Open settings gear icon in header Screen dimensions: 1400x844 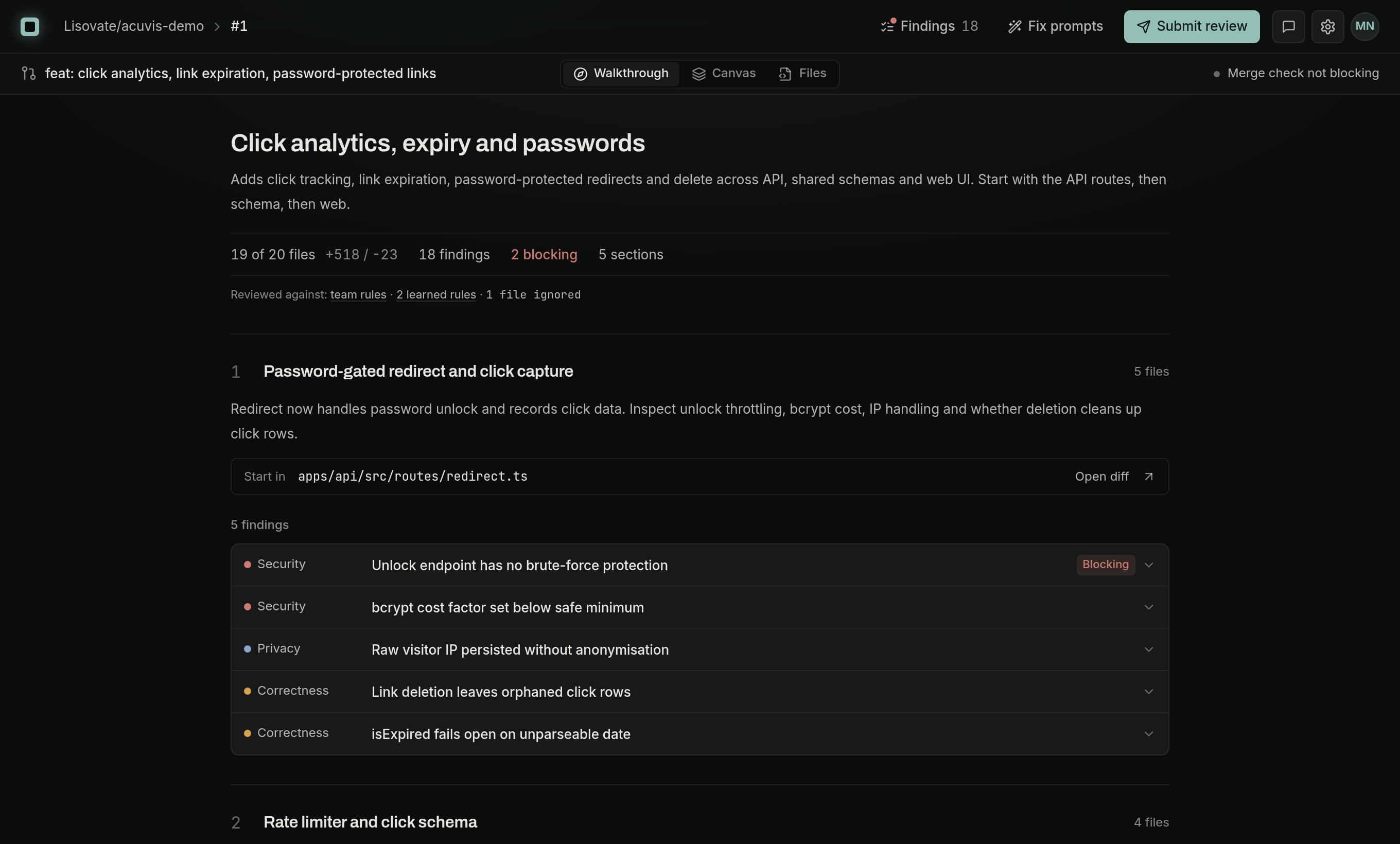[1327, 26]
